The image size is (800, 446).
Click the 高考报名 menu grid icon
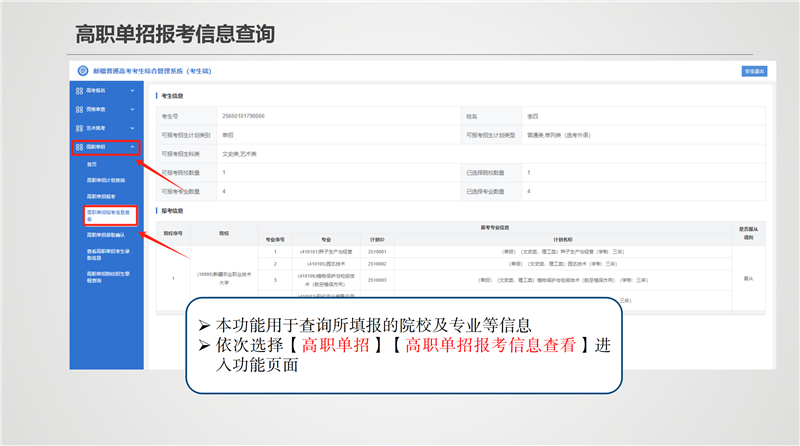pos(79,91)
